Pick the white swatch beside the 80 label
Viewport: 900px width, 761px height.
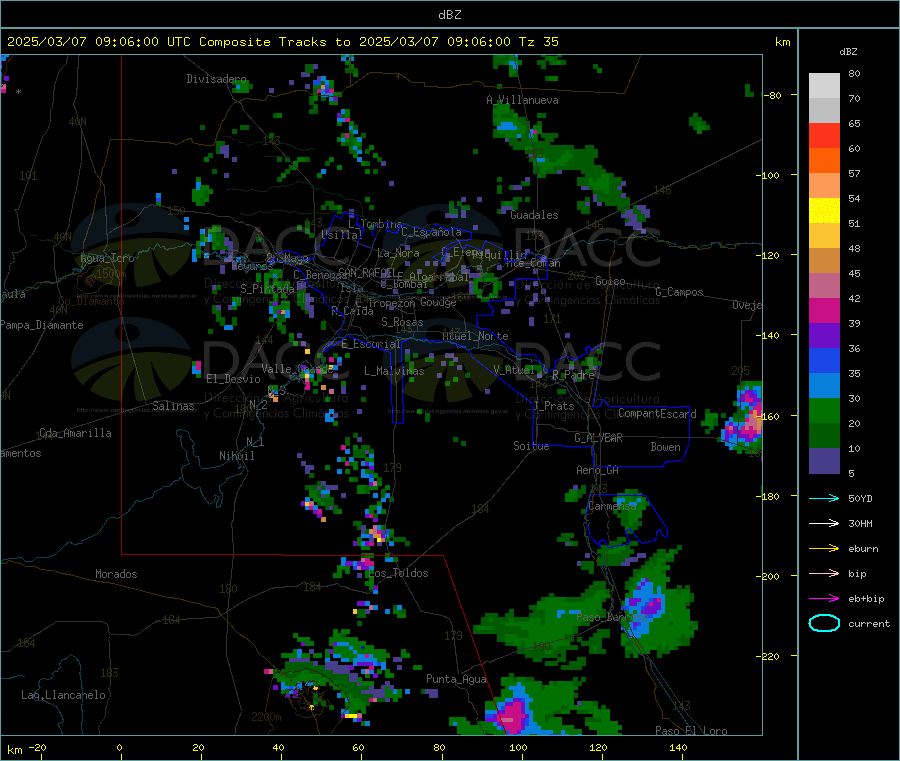click(x=824, y=86)
